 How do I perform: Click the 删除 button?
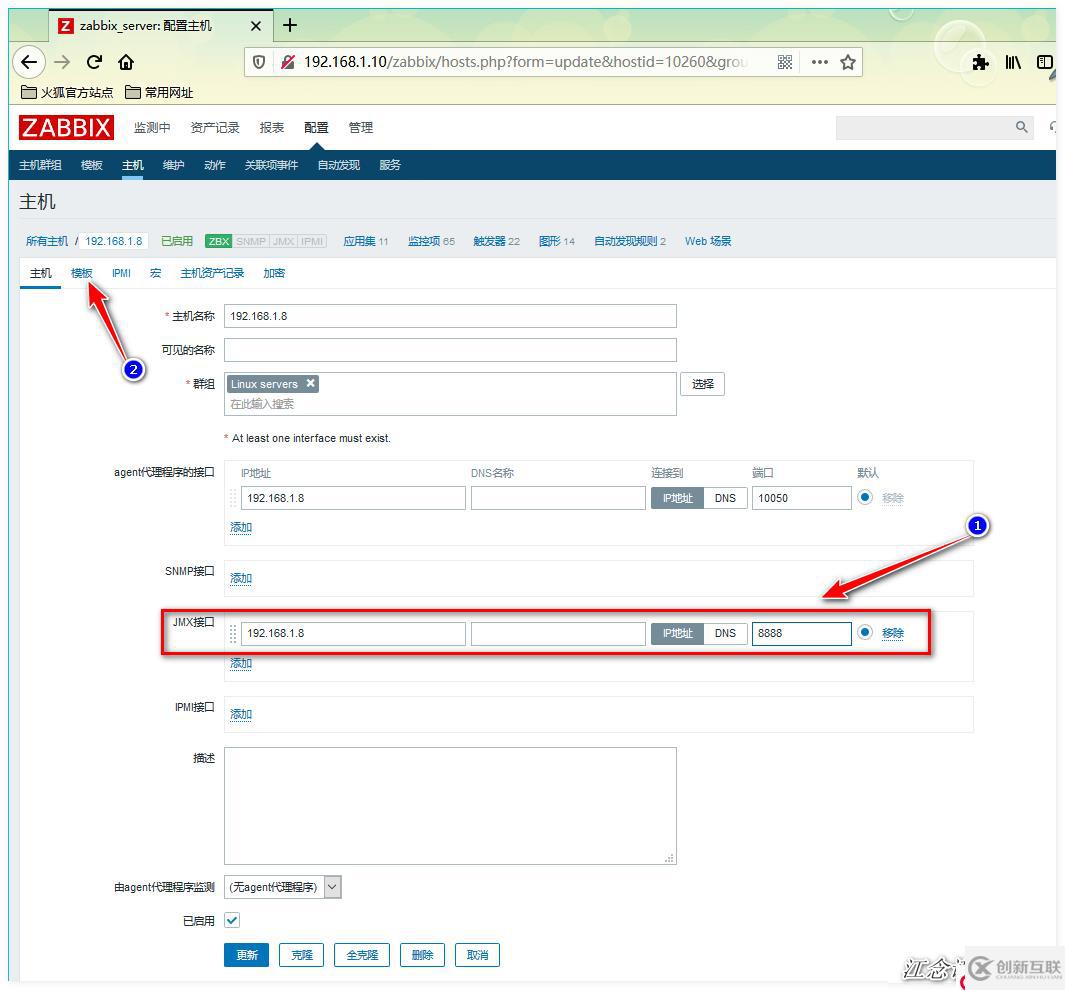click(x=422, y=955)
